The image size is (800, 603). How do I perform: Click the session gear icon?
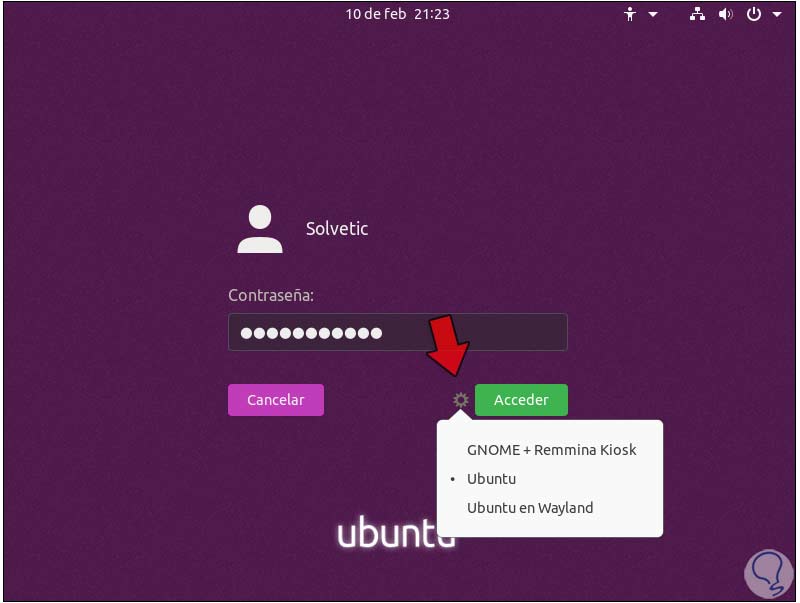tap(461, 400)
